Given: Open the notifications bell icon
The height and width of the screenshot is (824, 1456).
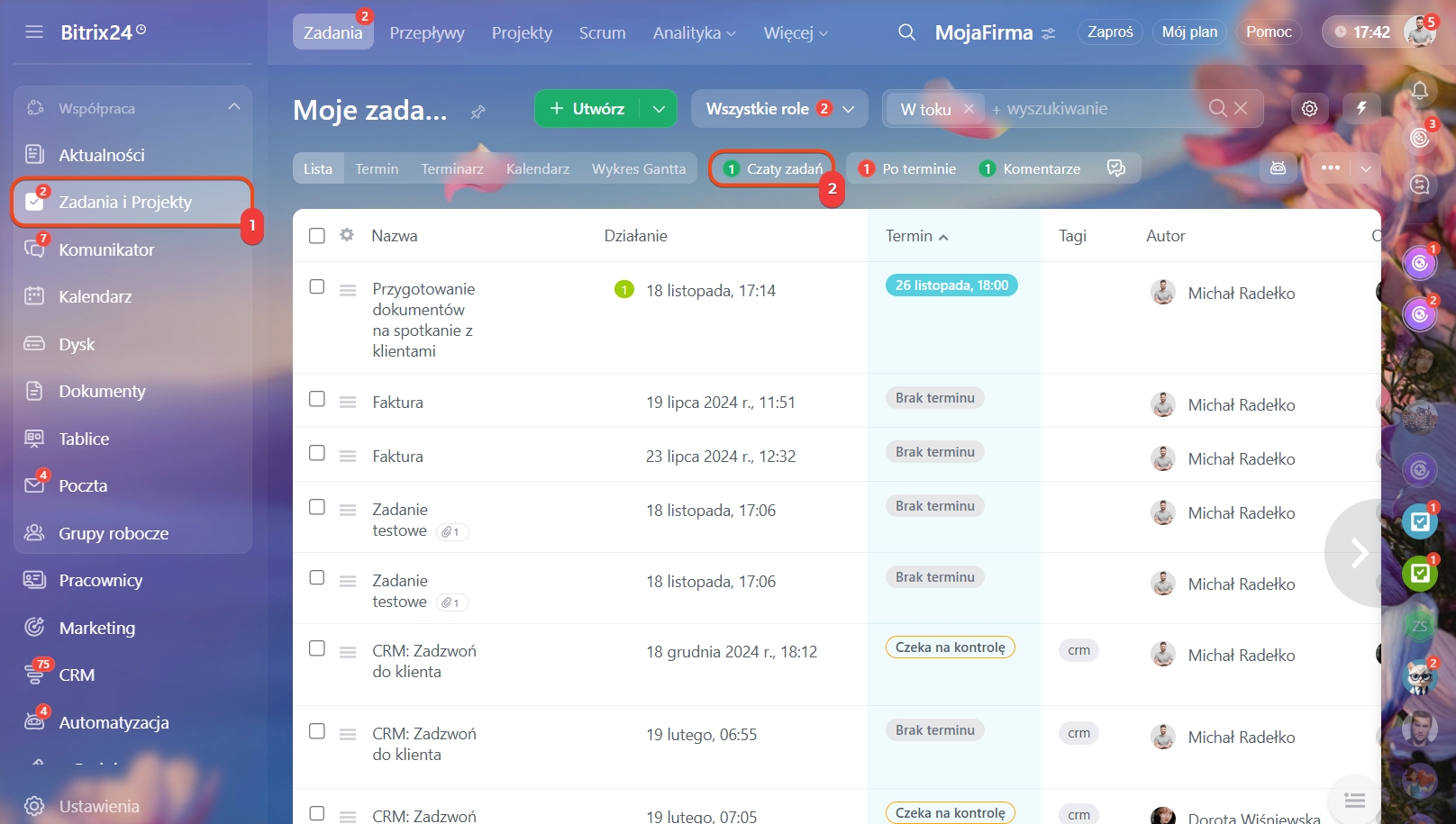Looking at the screenshot, I should pyautogui.click(x=1420, y=90).
